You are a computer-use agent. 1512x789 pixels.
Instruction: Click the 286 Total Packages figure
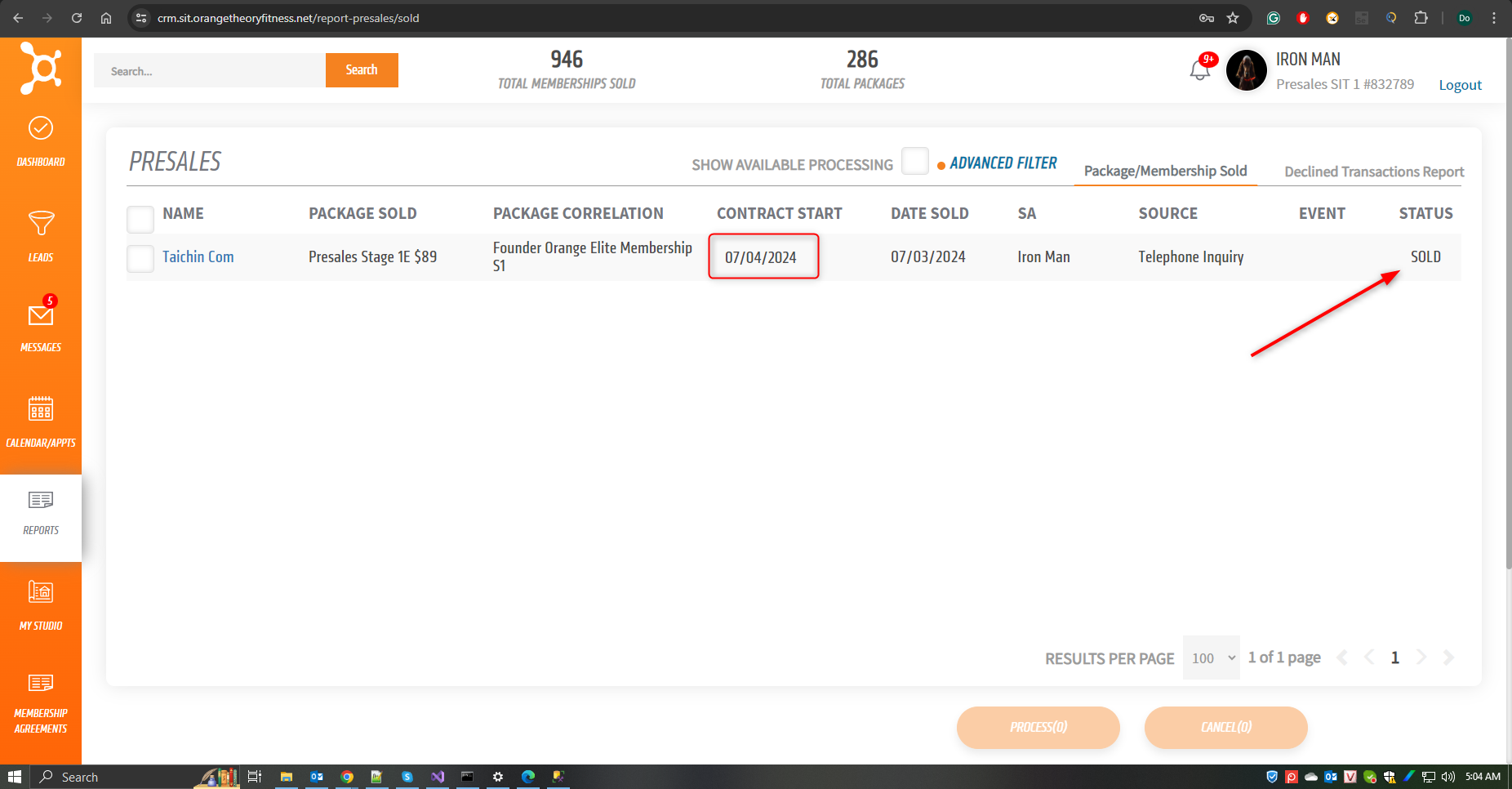point(862,60)
